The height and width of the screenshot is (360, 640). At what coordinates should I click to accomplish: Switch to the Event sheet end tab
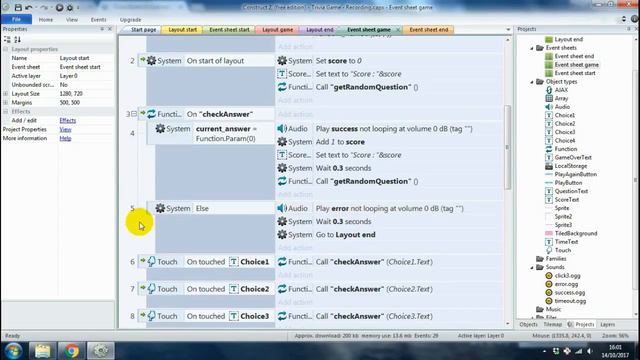tap(429, 30)
